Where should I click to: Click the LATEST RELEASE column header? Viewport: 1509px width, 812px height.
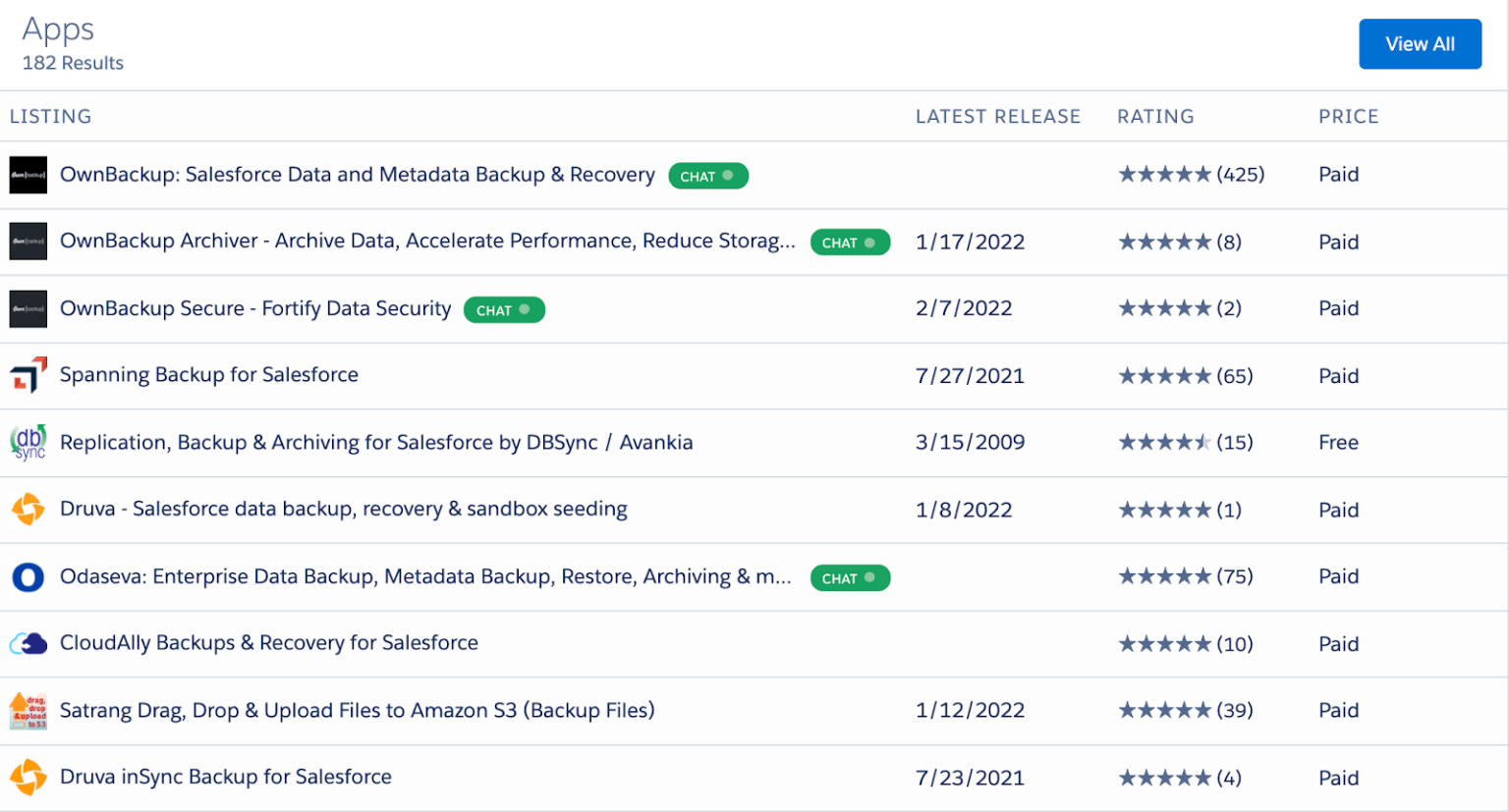(x=998, y=116)
